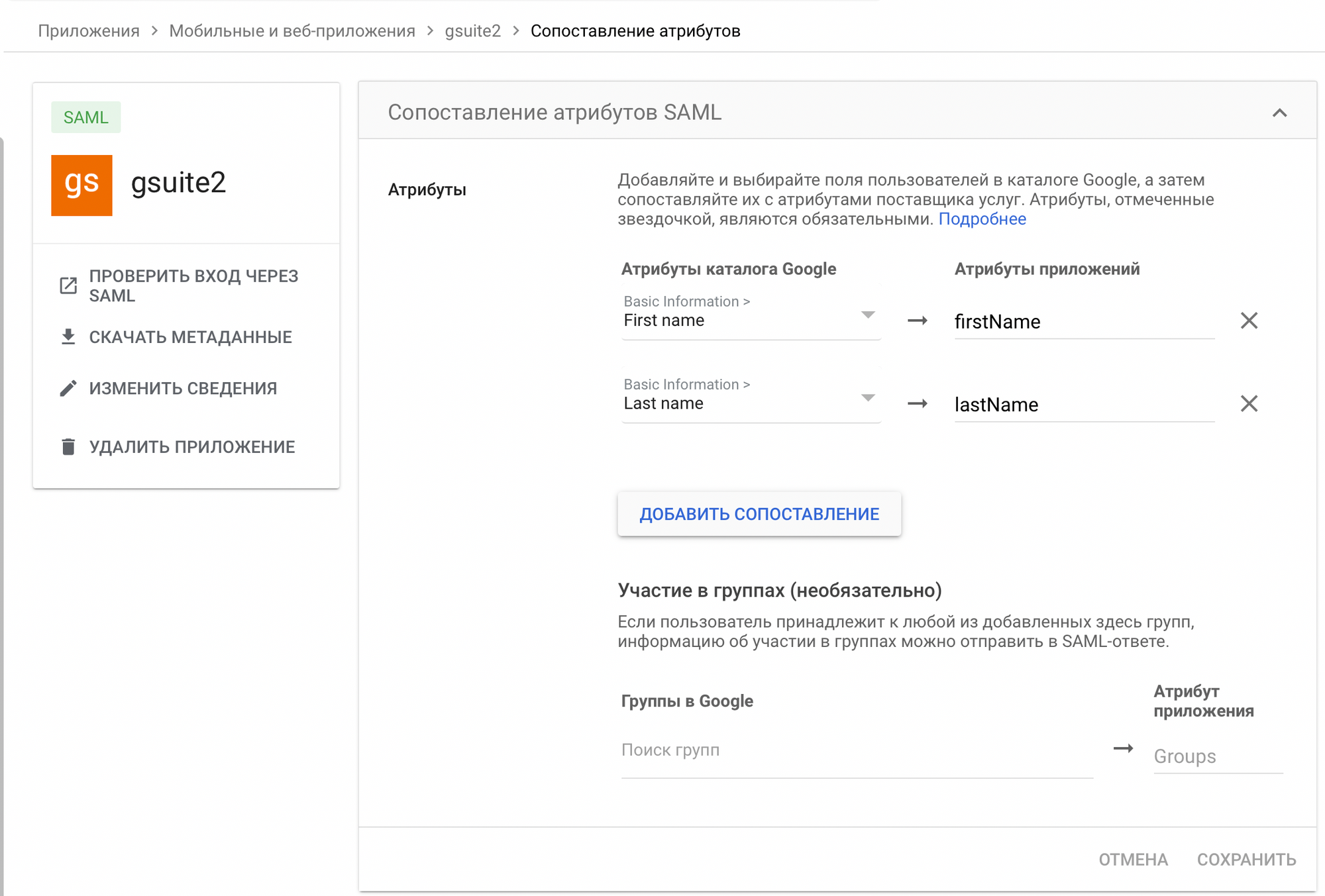Click the Groups app attribute field
This screenshot has height=896, width=1325.
1217,756
